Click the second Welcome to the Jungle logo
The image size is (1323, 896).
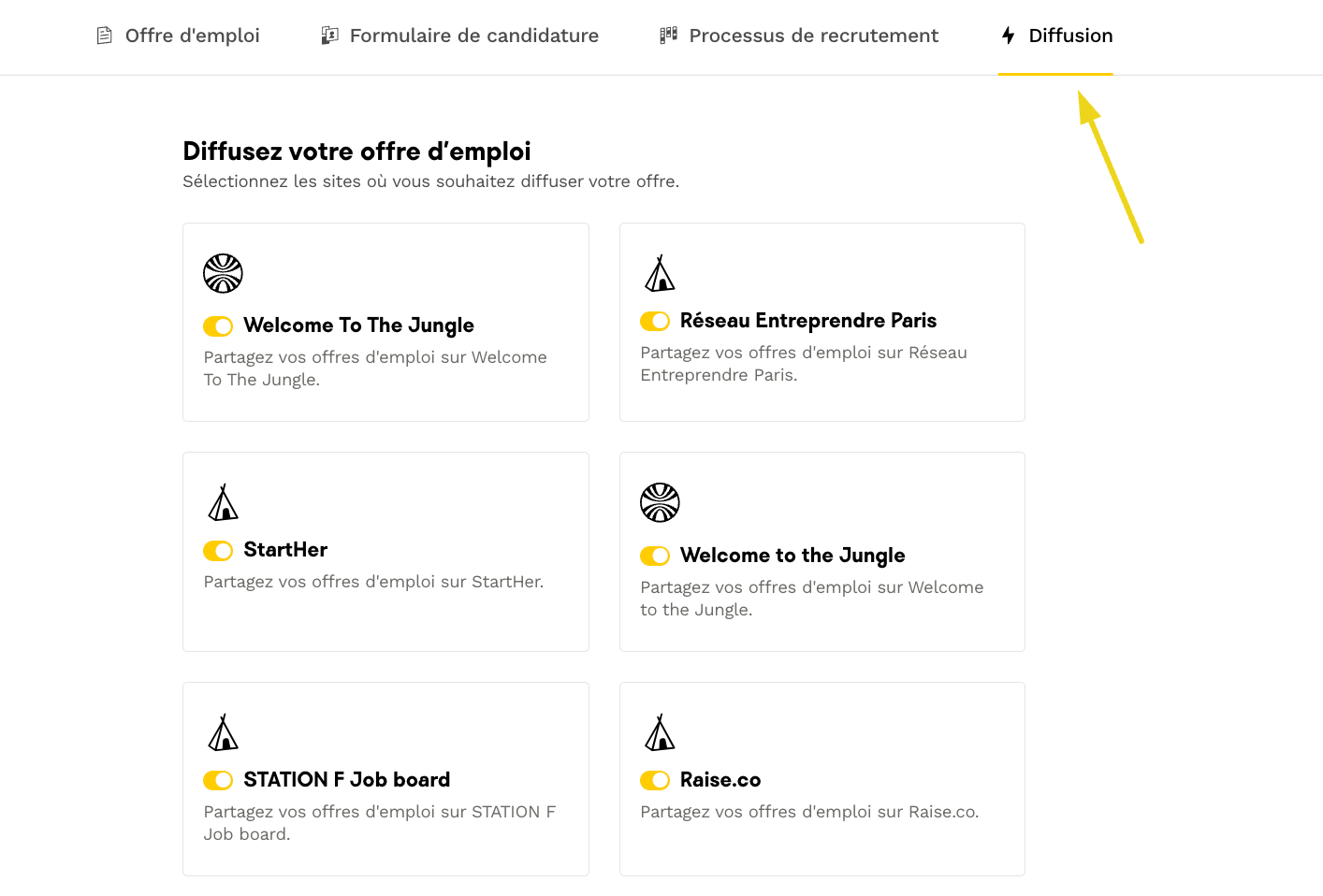(x=660, y=502)
